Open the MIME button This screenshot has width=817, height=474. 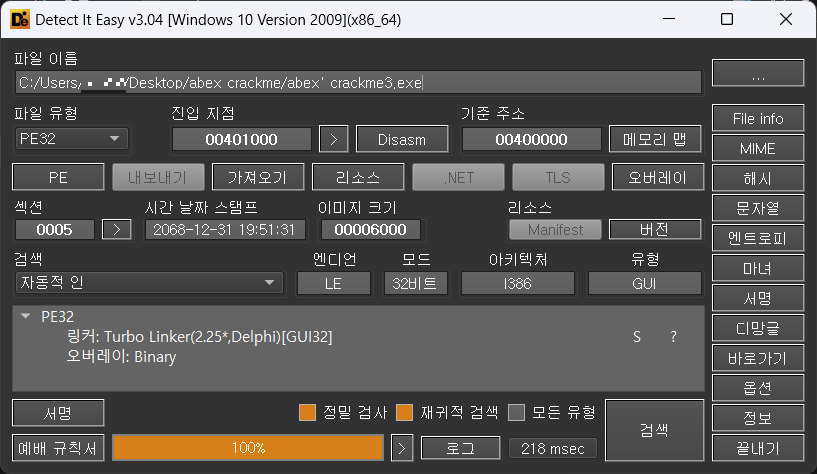point(758,148)
